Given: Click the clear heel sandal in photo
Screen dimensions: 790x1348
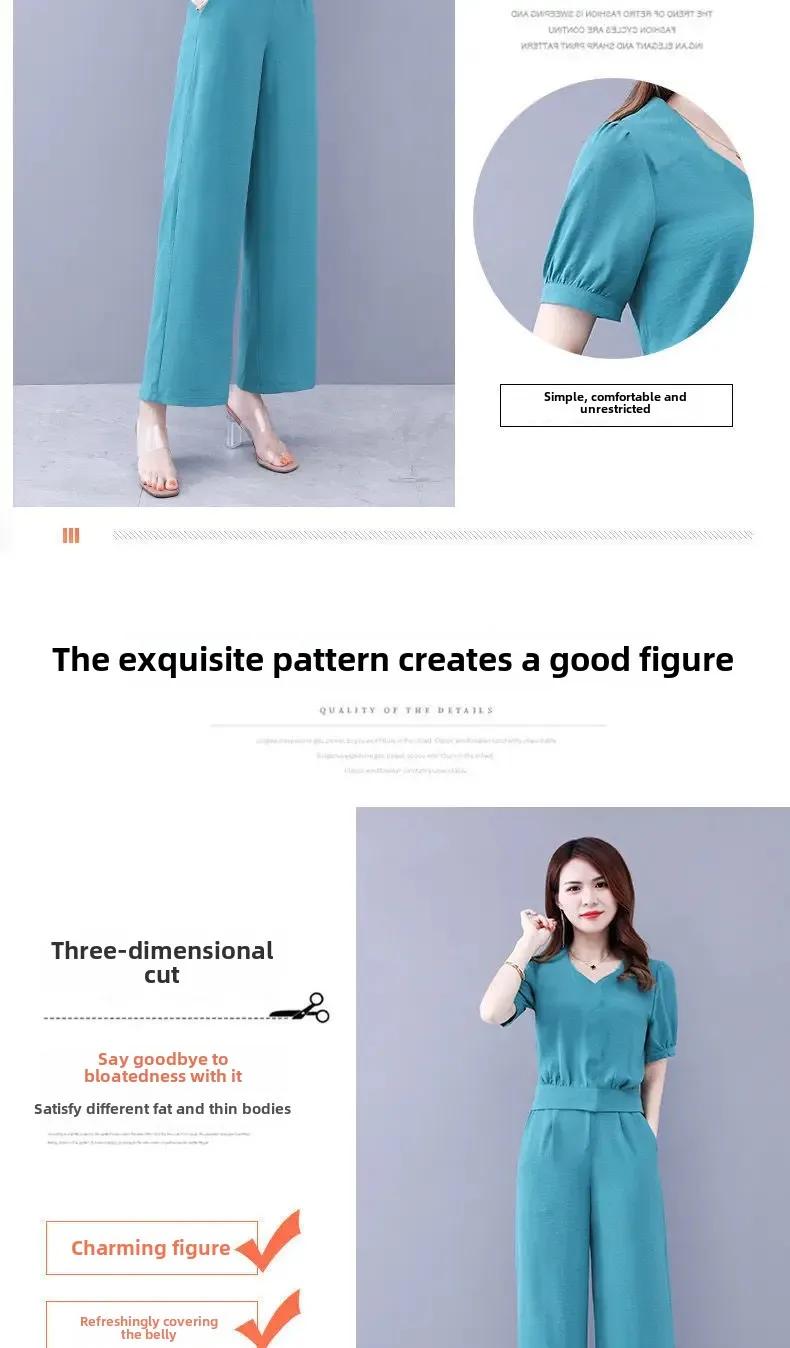Looking at the screenshot, I should pyautogui.click(x=261, y=440).
